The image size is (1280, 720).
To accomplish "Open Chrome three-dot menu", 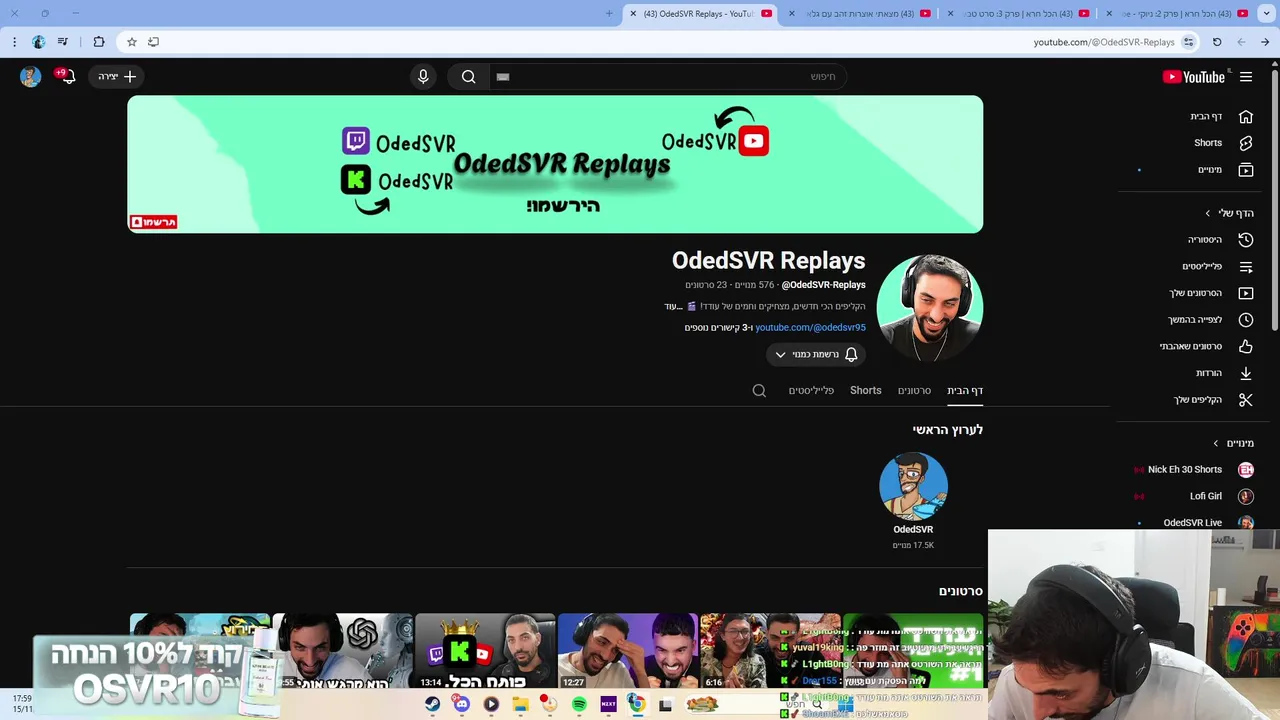I will [14, 42].
